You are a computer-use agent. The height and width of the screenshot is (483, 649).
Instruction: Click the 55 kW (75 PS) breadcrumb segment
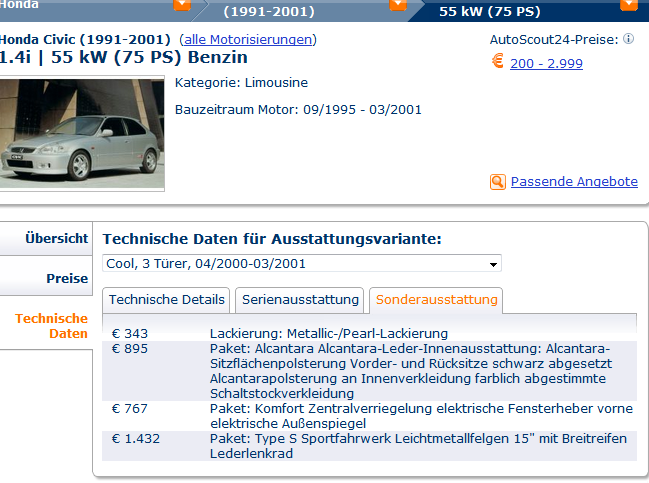[530, 11]
